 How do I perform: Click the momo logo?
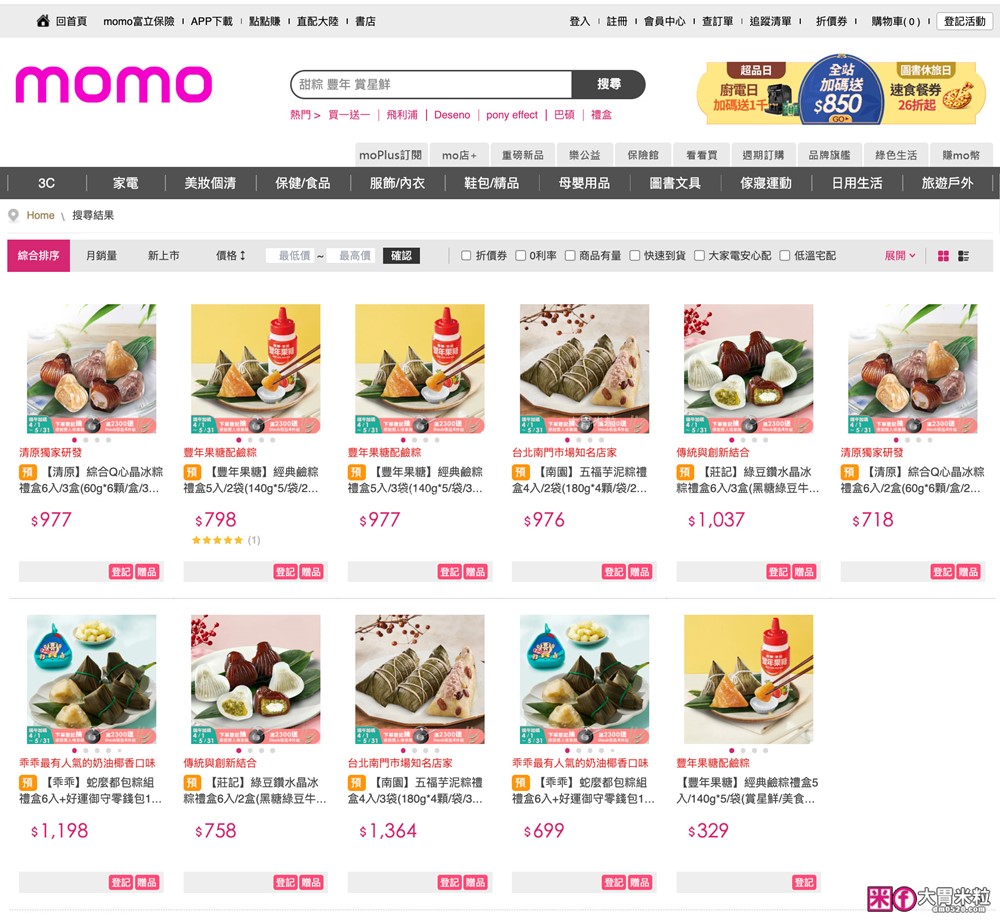click(114, 84)
